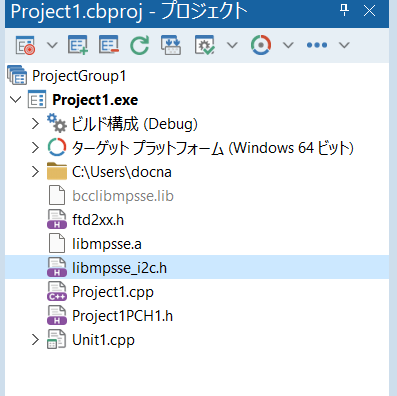Image resolution: width=397 pixels, height=396 pixels.
Task: Refresh the project tree
Action: click(139, 45)
